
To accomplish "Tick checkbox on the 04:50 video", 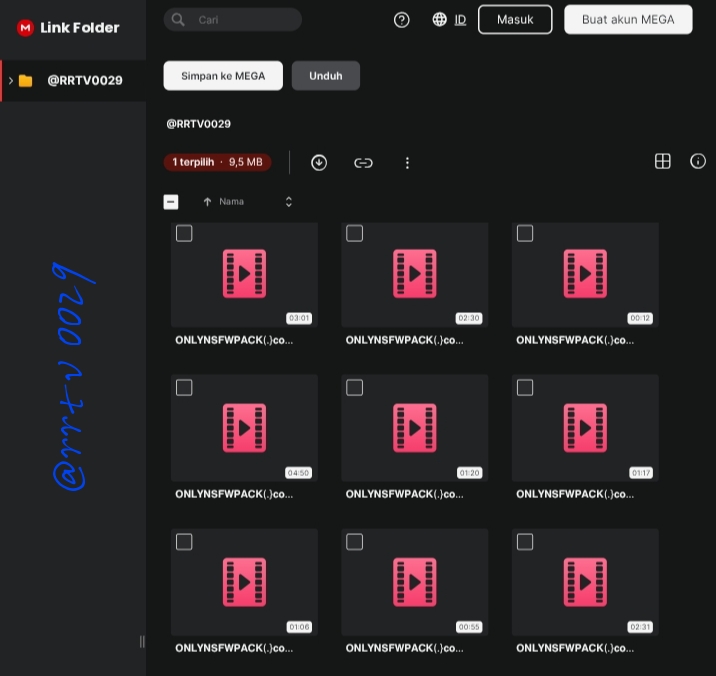I will [184, 388].
